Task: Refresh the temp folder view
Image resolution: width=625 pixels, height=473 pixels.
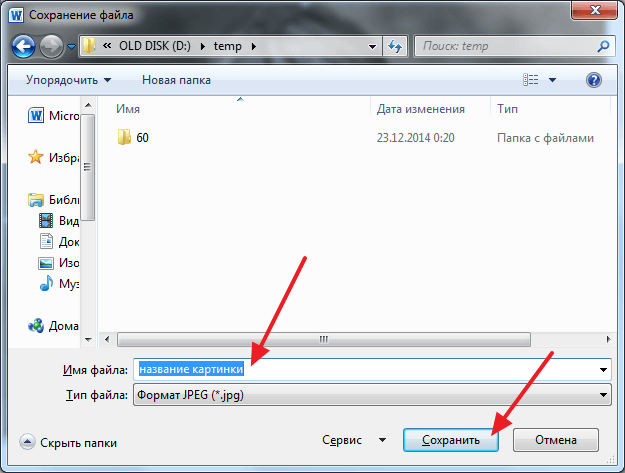Action: pyautogui.click(x=395, y=47)
